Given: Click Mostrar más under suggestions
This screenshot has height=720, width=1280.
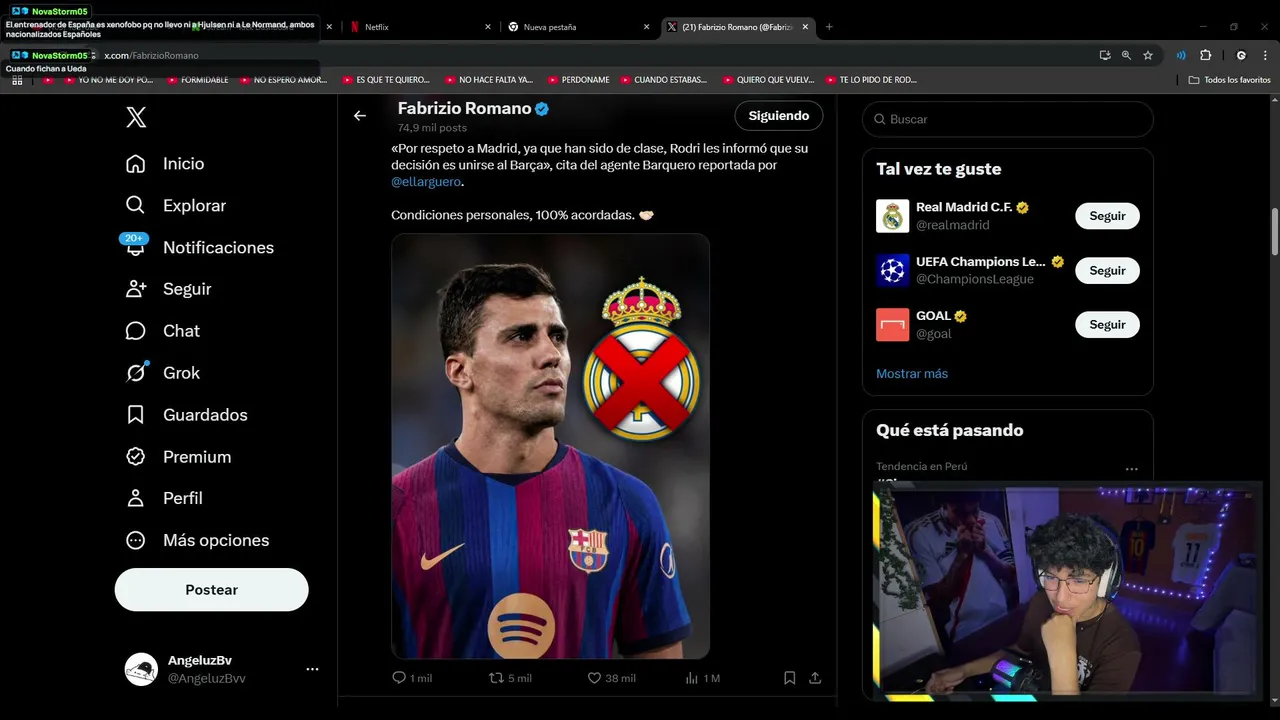Looking at the screenshot, I should pos(912,374).
